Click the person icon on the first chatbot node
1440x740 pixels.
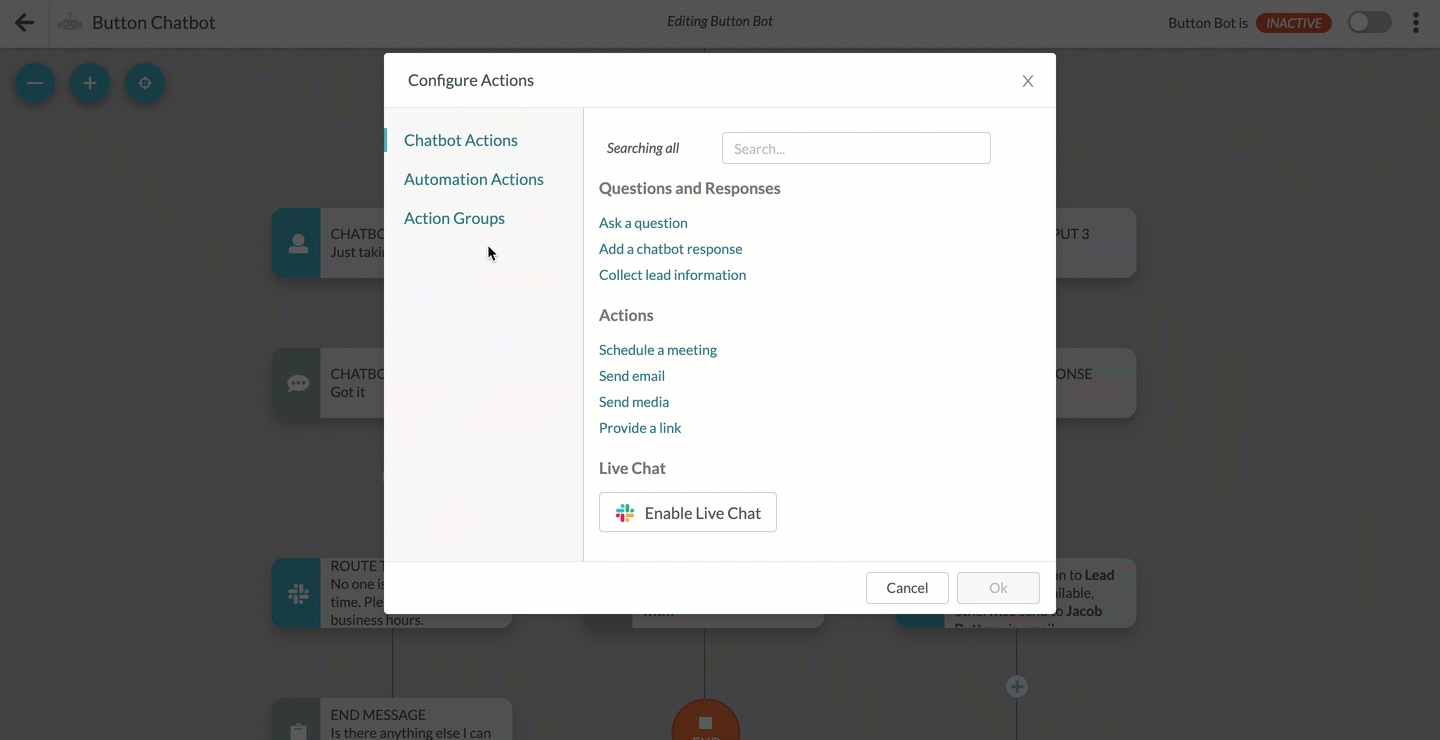298,243
